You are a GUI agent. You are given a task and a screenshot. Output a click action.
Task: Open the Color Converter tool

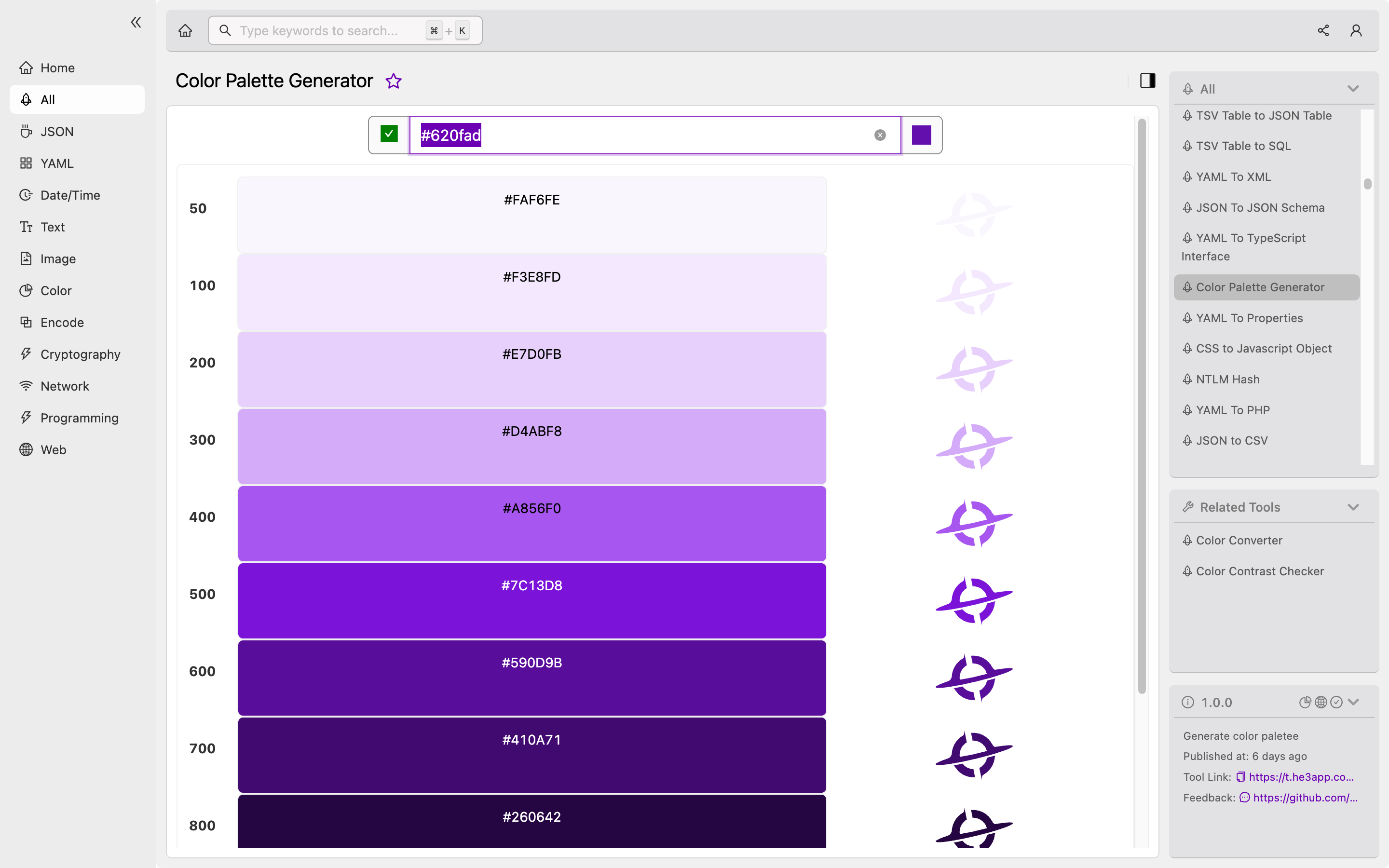[x=1239, y=540]
